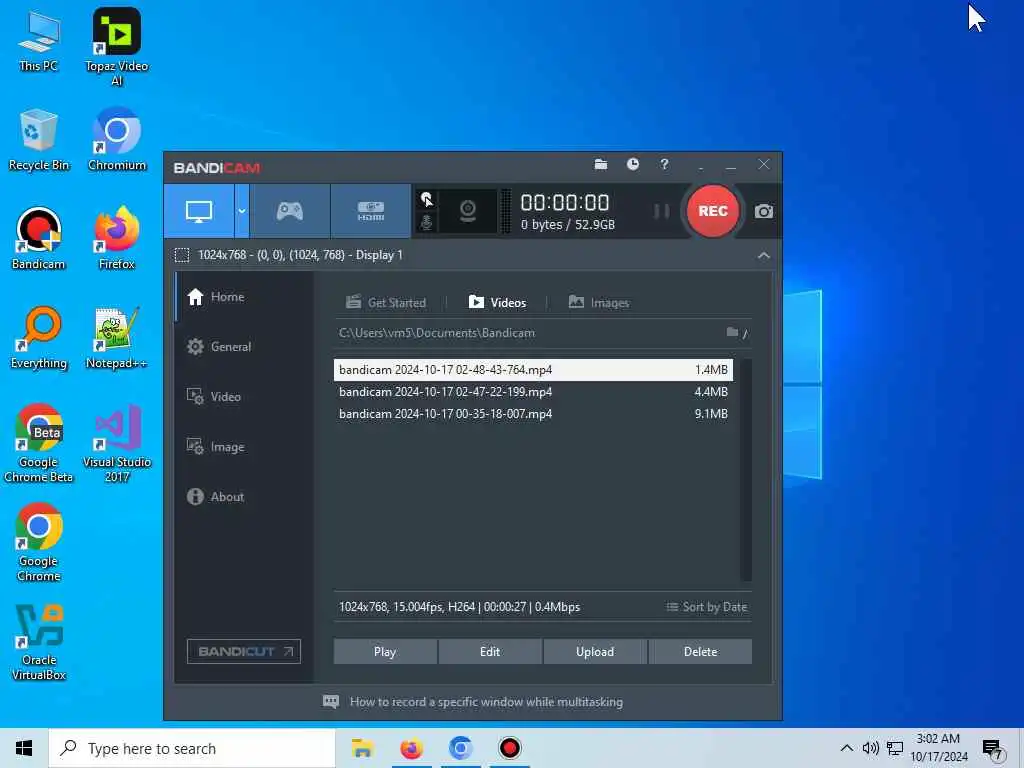Switch to Videos tab

click(x=497, y=302)
